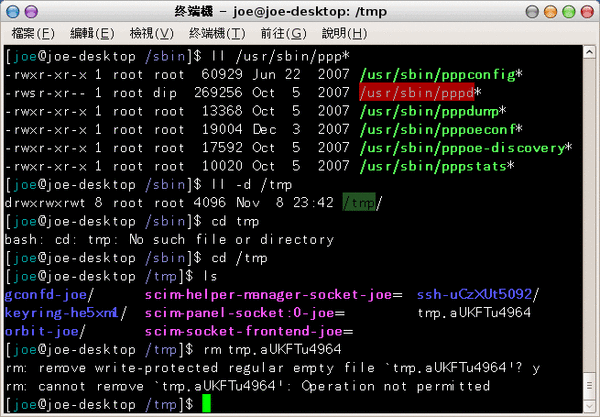Click the green-highlighted /tmp directory name
The image size is (600, 417).
pyautogui.click(x=359, y=202)
